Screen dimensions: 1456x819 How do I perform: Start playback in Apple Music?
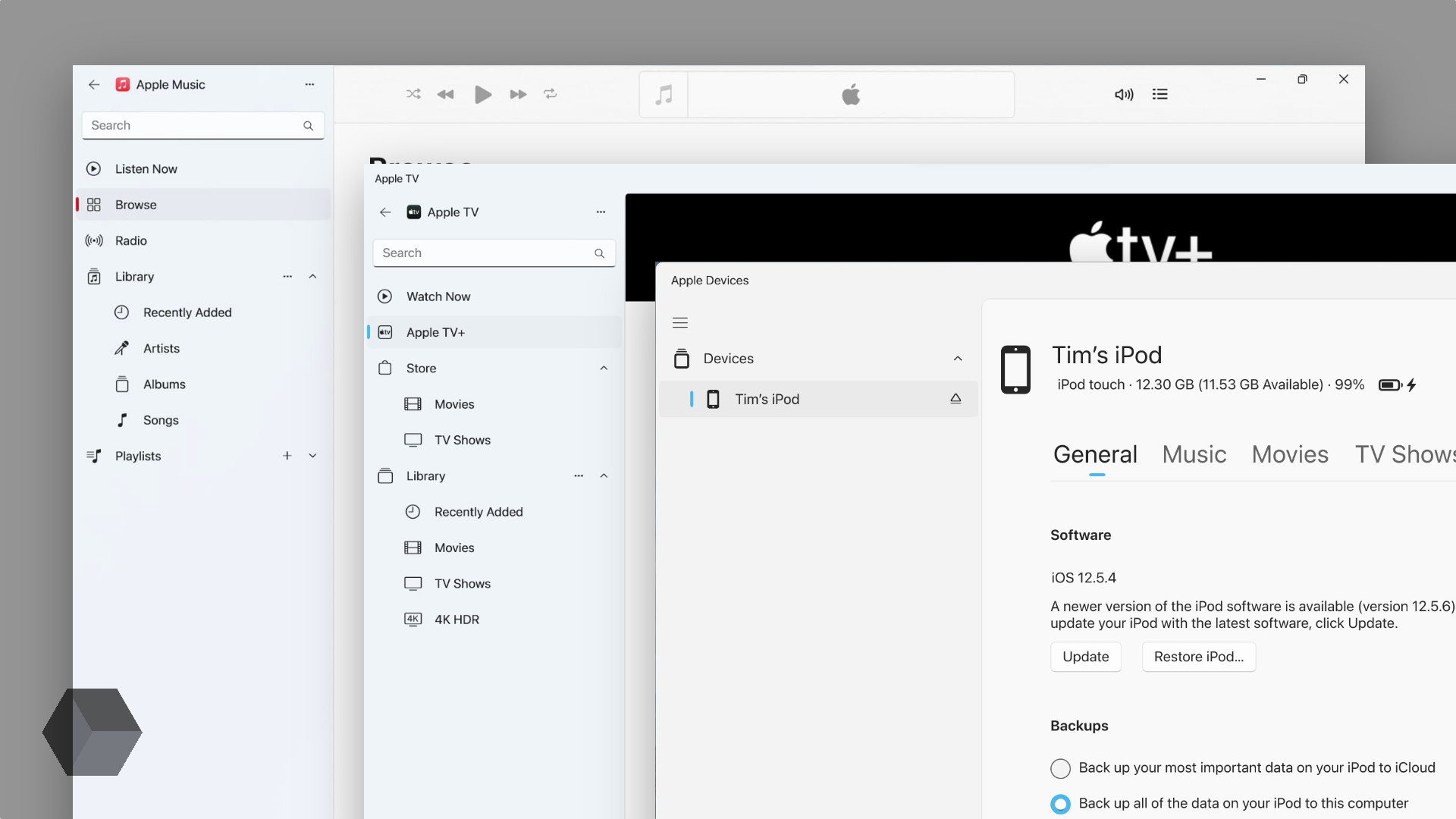tap(482, 94)
